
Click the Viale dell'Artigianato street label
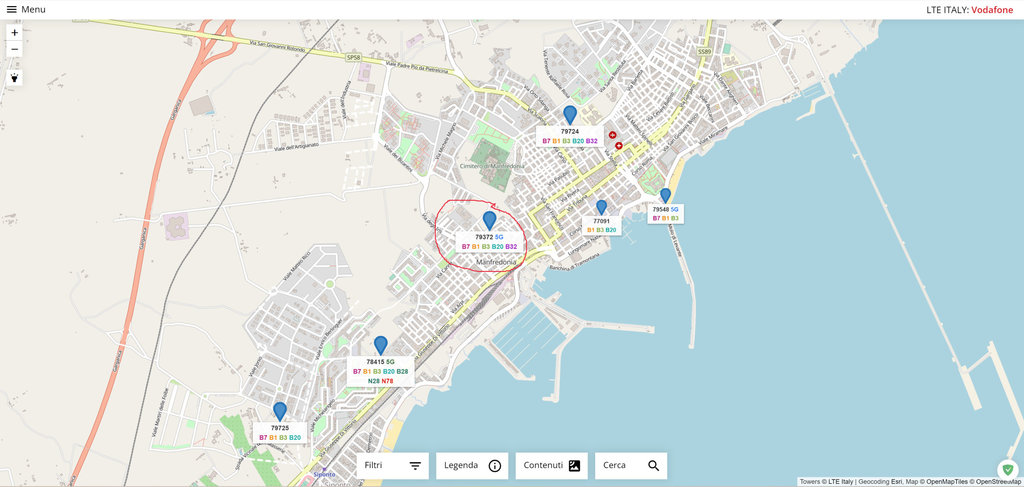coord(298,147)
